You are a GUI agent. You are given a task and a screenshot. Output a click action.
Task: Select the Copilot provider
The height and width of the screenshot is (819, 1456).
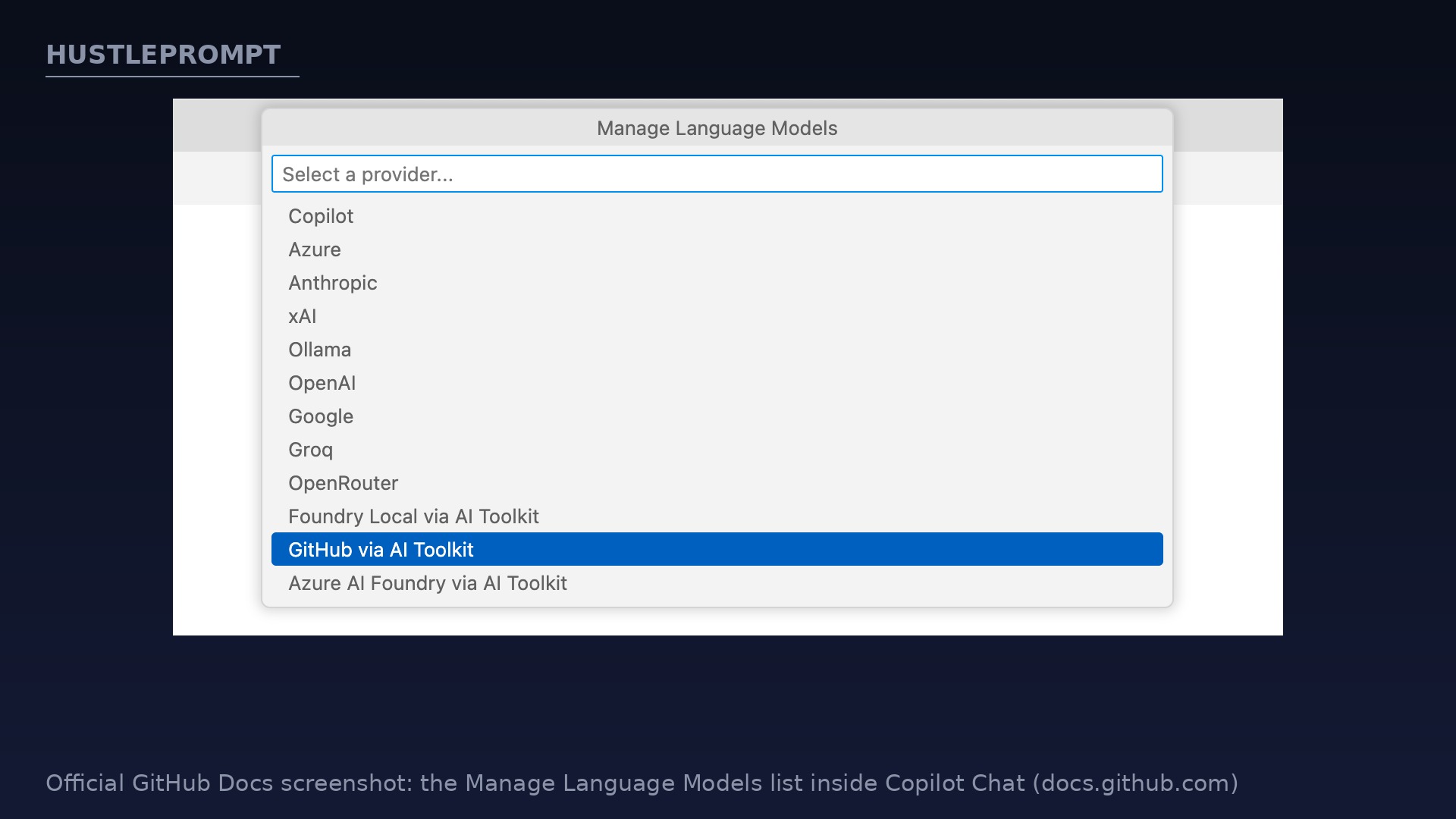click(717, 216)
